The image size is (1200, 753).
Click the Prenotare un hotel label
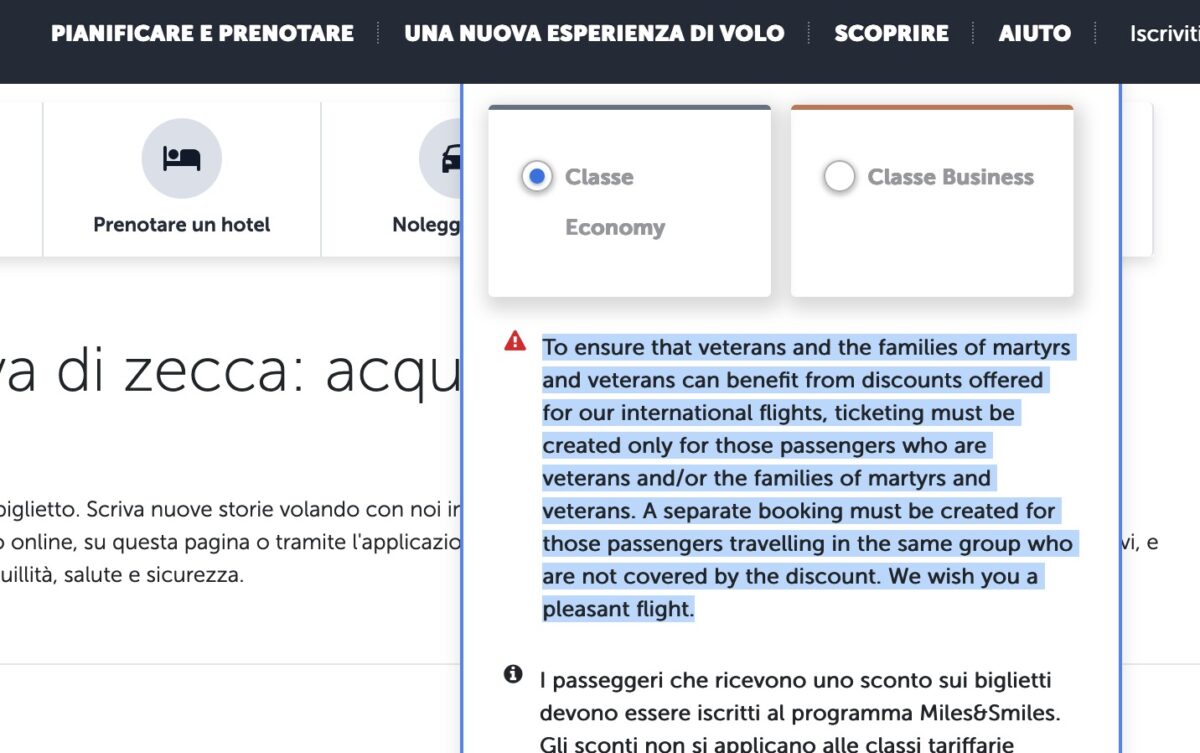click(x=182, y=224)
